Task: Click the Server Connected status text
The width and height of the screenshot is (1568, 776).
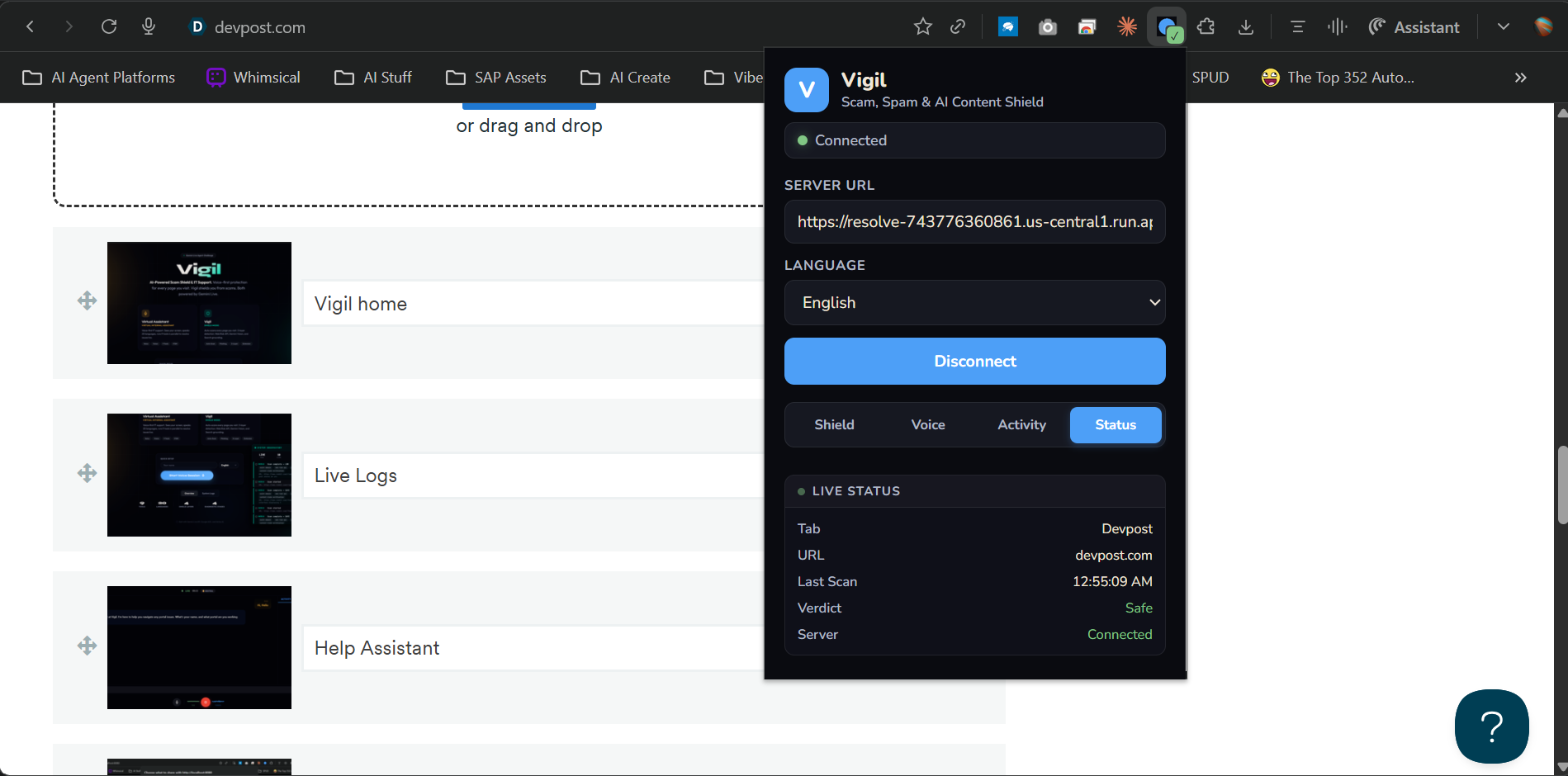Action: [1120, 634]
